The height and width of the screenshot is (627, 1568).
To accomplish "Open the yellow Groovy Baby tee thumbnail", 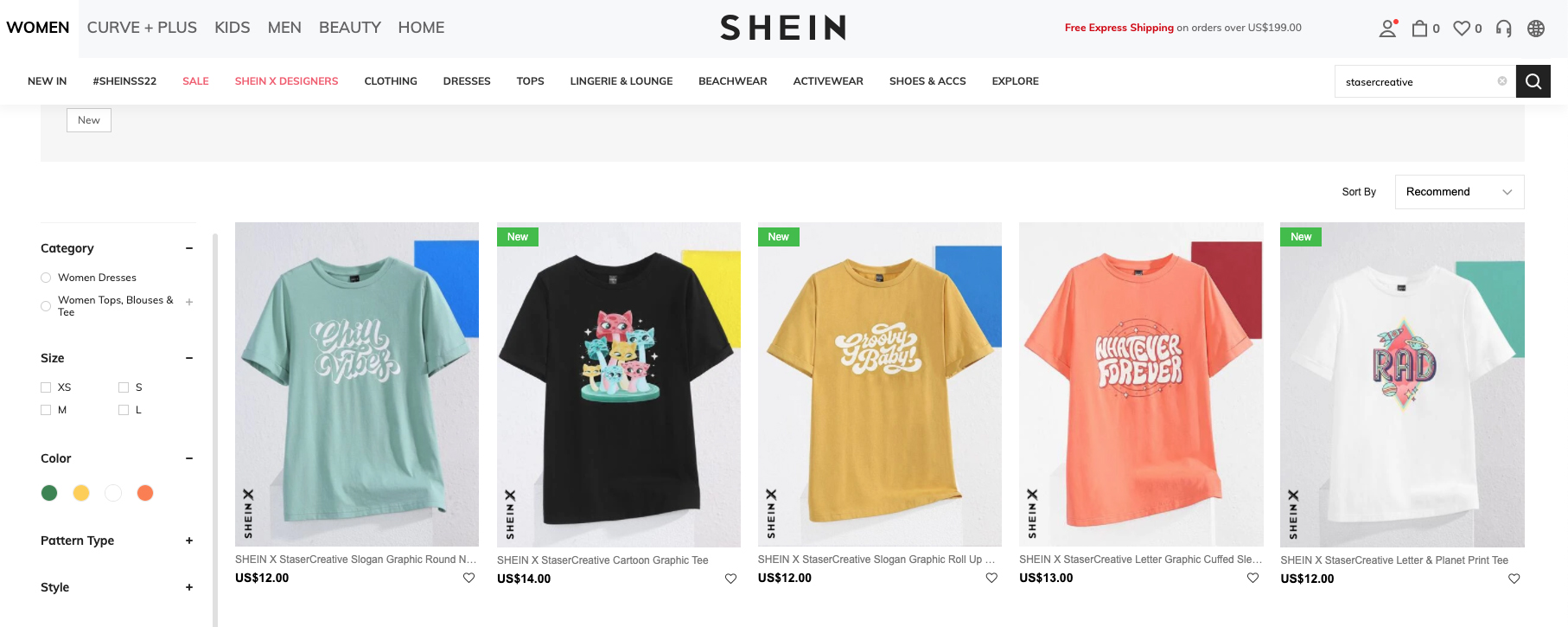I will [x=880, y=385].
